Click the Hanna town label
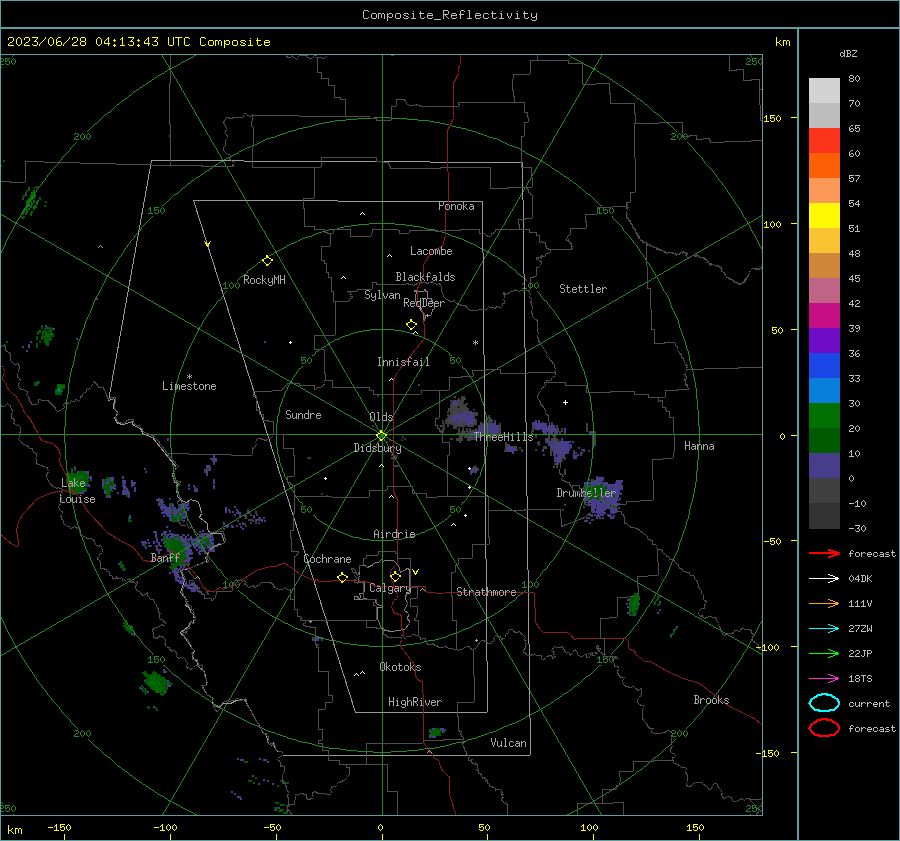 [699, 446]
